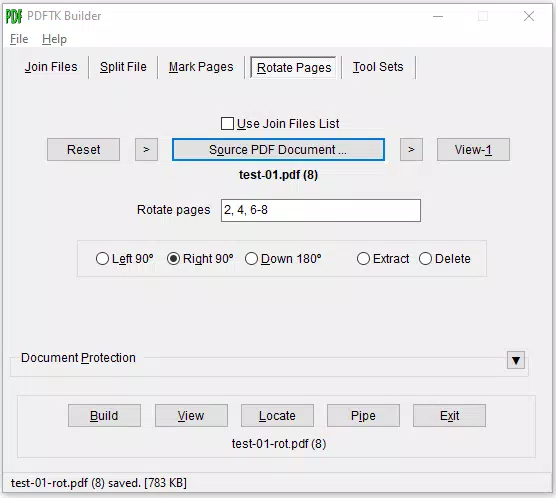This screenshot has height=498, width=556.
Task: Switch to the Mark Pages tab
Action: [201, 67]
